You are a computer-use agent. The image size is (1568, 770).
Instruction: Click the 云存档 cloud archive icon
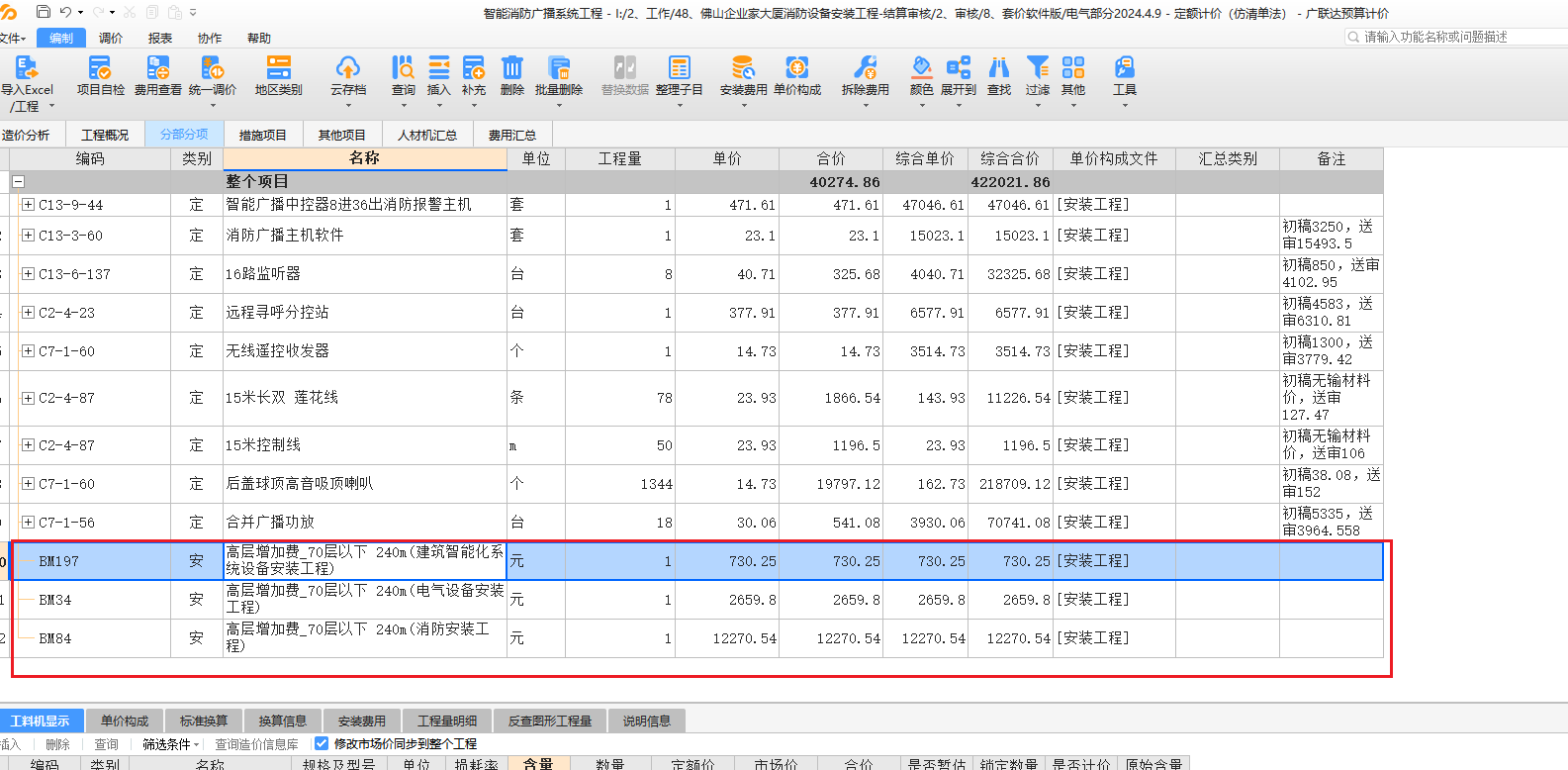347,67
